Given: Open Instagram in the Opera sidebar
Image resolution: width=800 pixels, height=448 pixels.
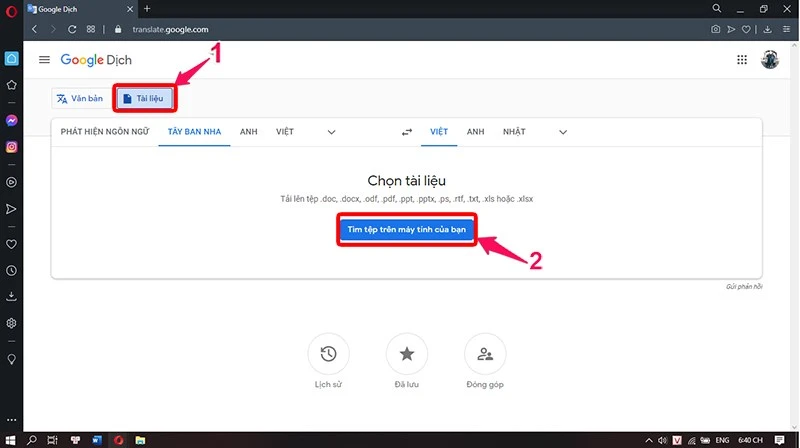Looking at the screenshot, I should click(11, 147).
